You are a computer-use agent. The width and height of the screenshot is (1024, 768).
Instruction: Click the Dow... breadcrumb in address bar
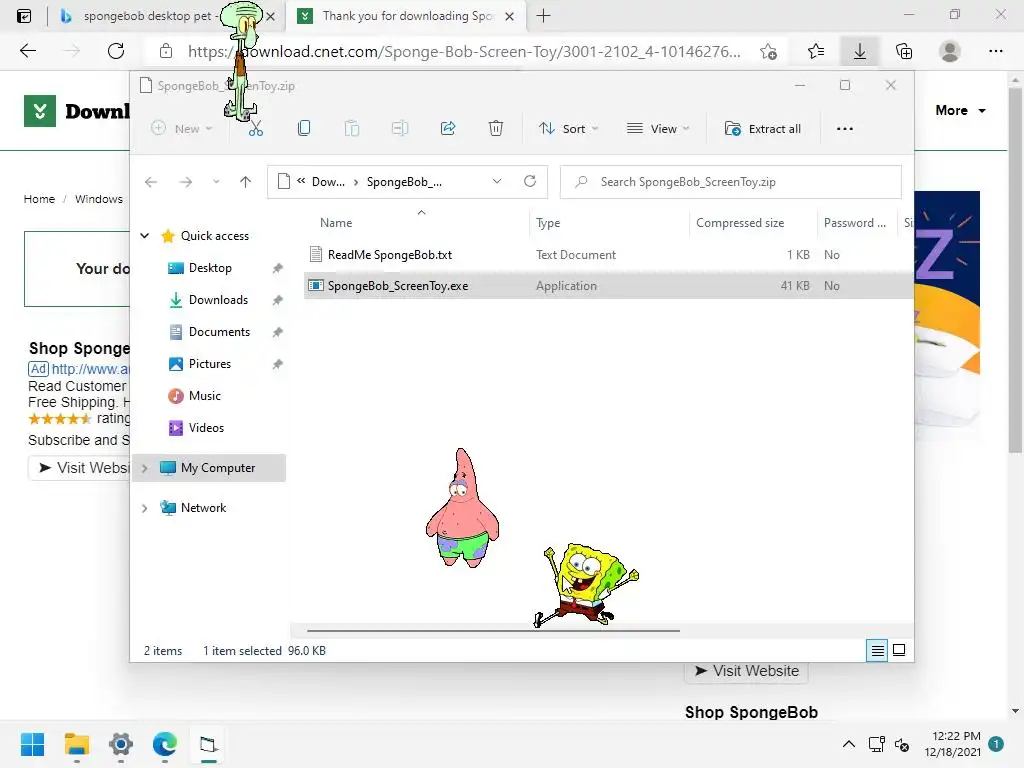coord(328,182)
